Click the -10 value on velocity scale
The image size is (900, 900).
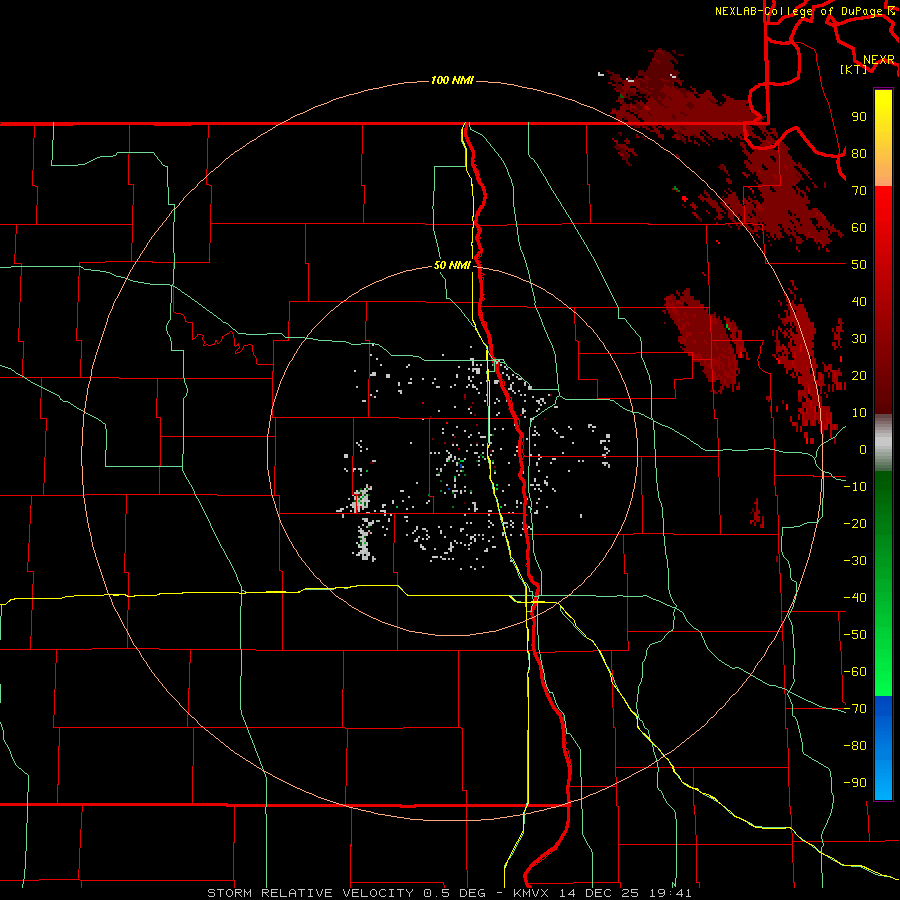coord(855,487)
